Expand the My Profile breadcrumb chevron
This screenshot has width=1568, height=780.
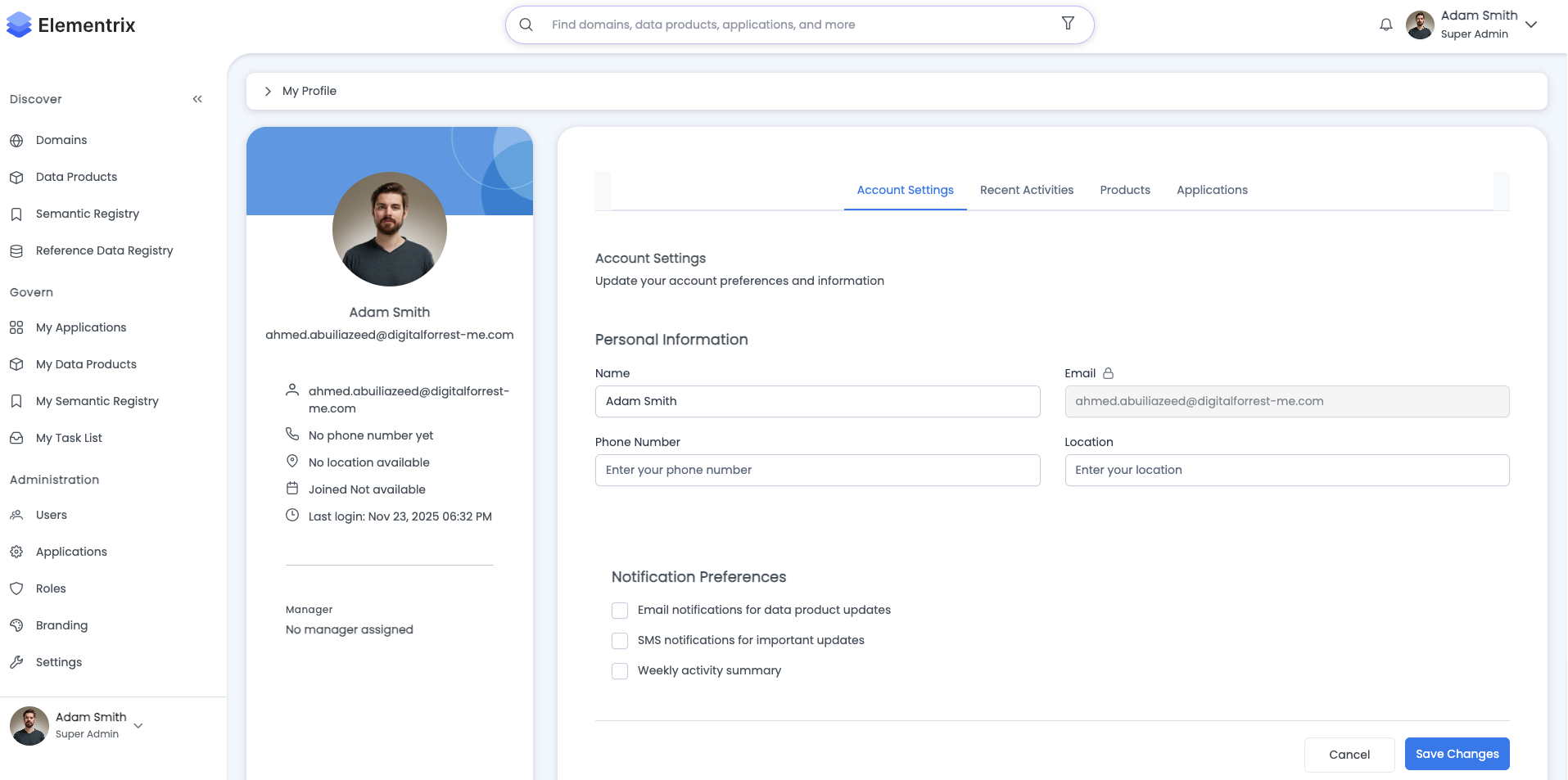[268, 92]
